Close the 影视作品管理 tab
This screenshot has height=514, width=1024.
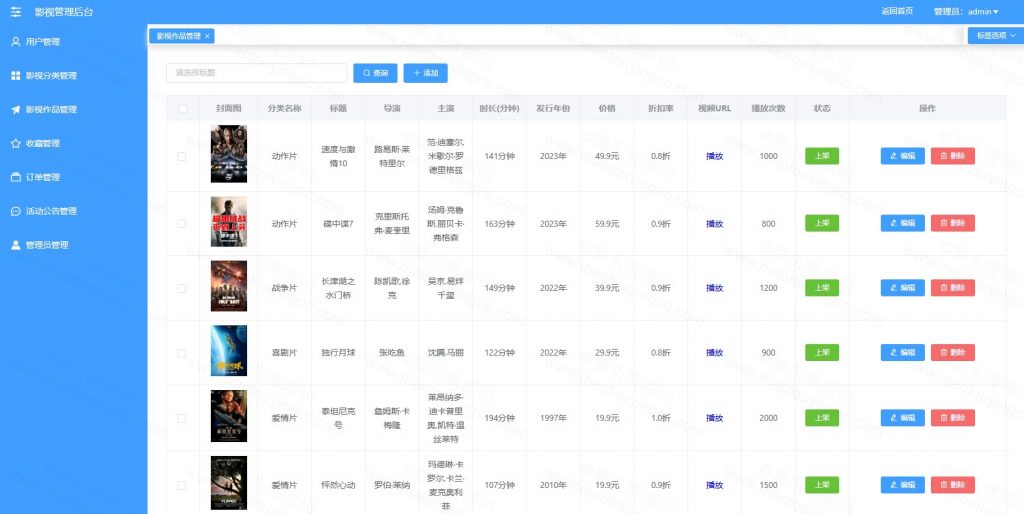click(207, 37)
